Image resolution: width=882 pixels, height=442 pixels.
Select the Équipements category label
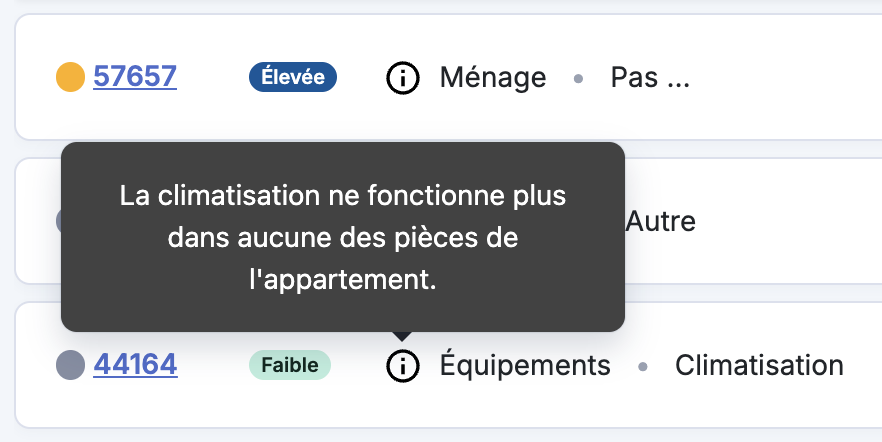[x=525, y=366]
